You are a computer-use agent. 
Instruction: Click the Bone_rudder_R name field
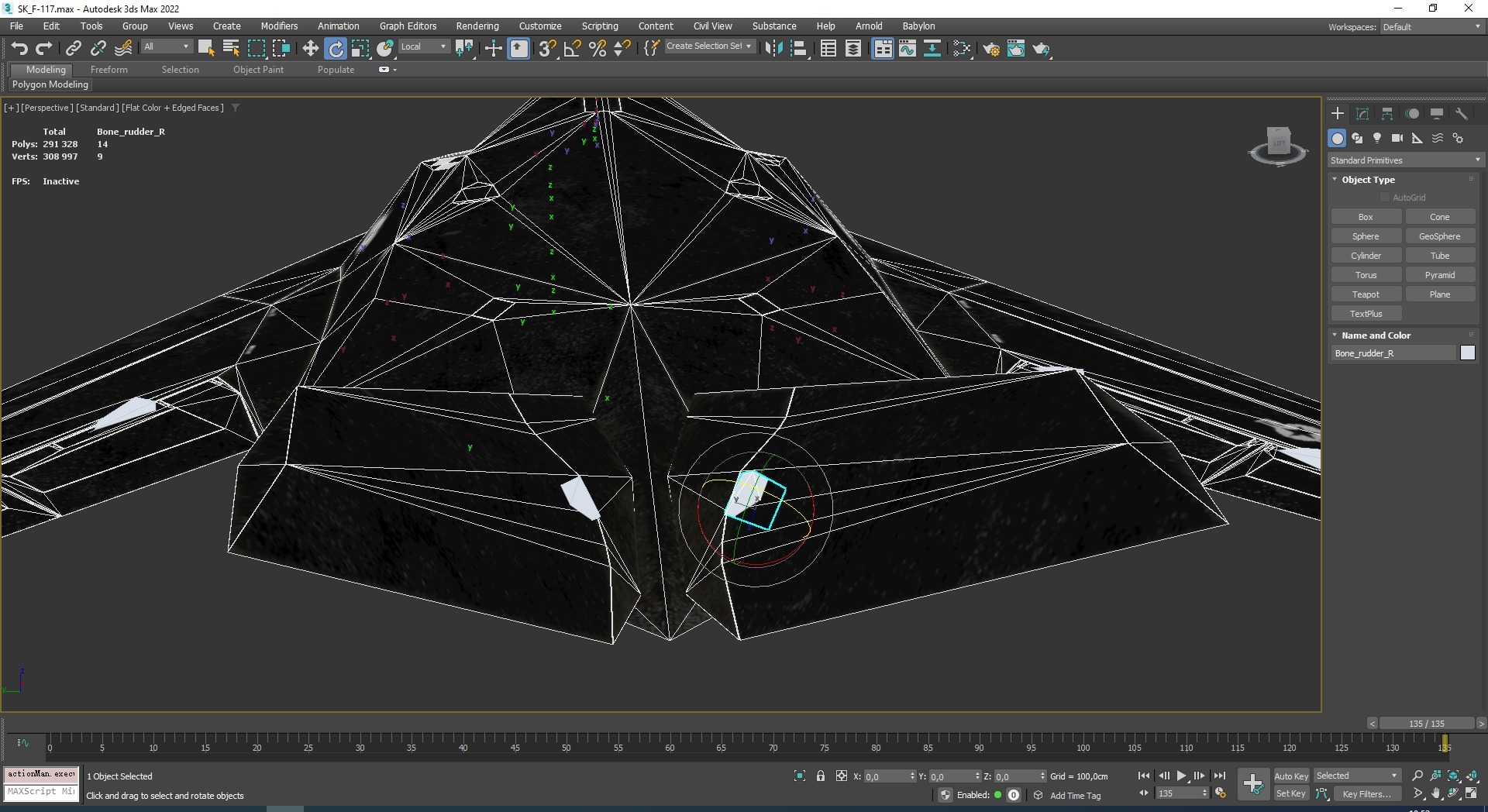[1393, 353]
